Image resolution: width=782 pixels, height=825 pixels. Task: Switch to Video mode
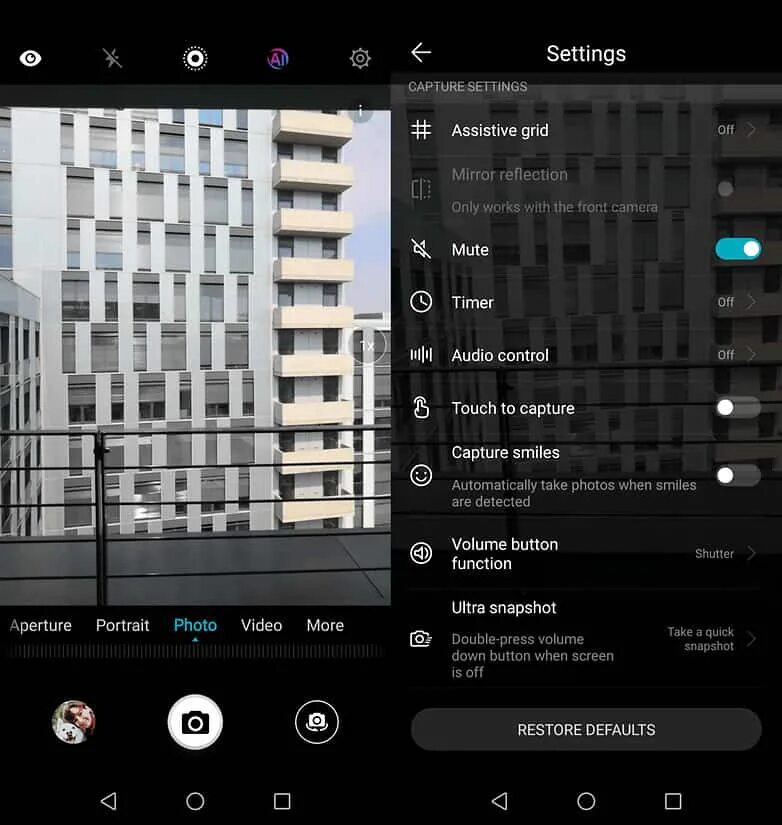[262, 625]
